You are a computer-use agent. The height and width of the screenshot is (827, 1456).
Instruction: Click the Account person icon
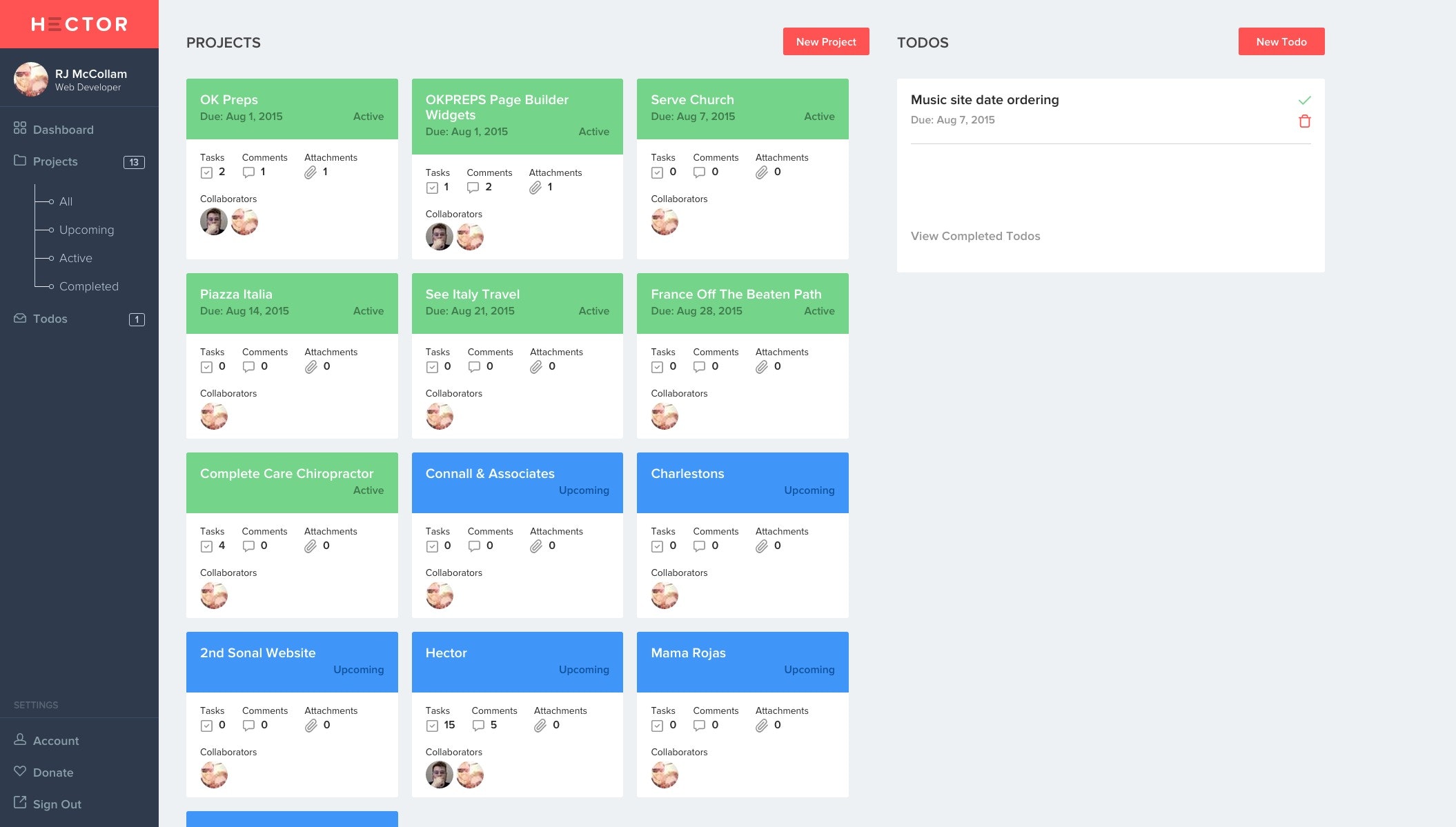click(20, 739)
